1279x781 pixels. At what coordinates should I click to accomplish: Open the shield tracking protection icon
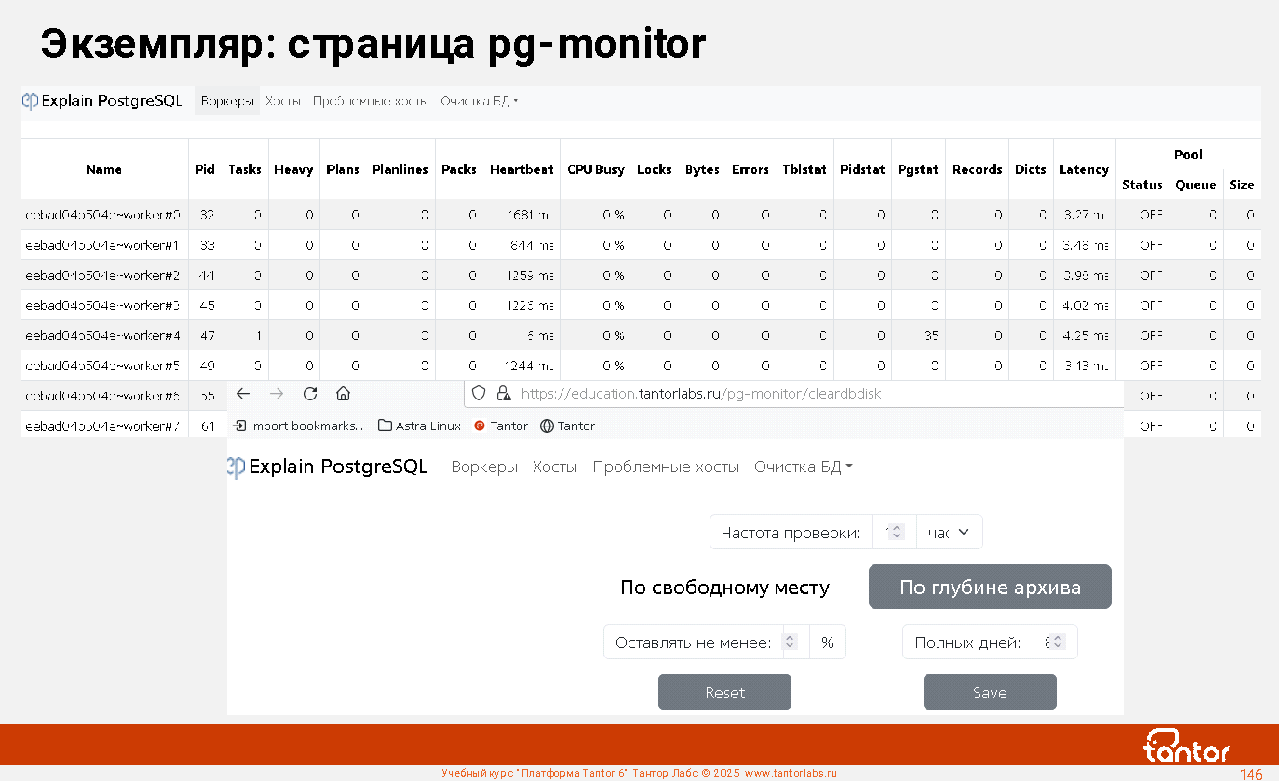(x=479, y=394)
